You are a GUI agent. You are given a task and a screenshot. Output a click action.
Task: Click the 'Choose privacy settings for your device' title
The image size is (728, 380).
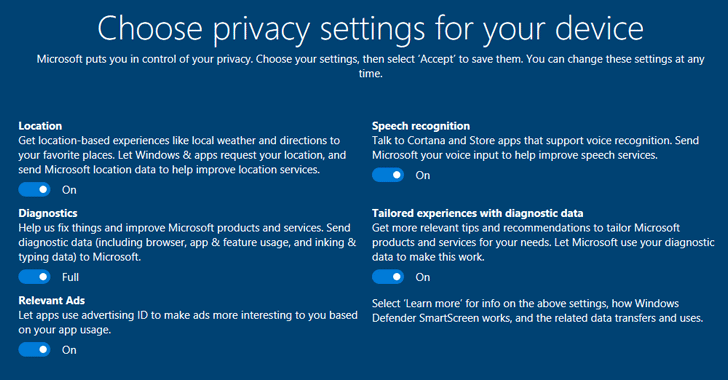(370, 29)
